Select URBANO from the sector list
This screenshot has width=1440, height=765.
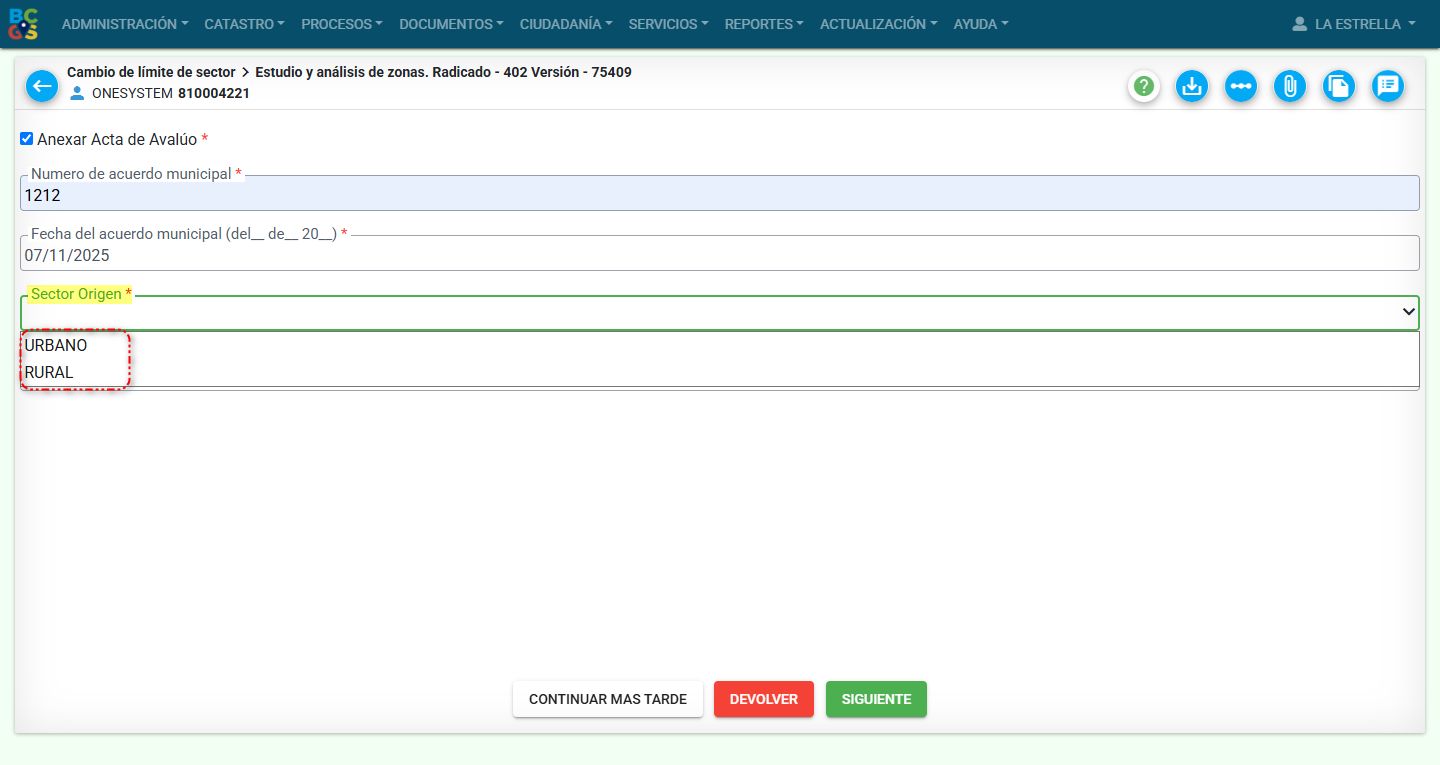[56, 346]
